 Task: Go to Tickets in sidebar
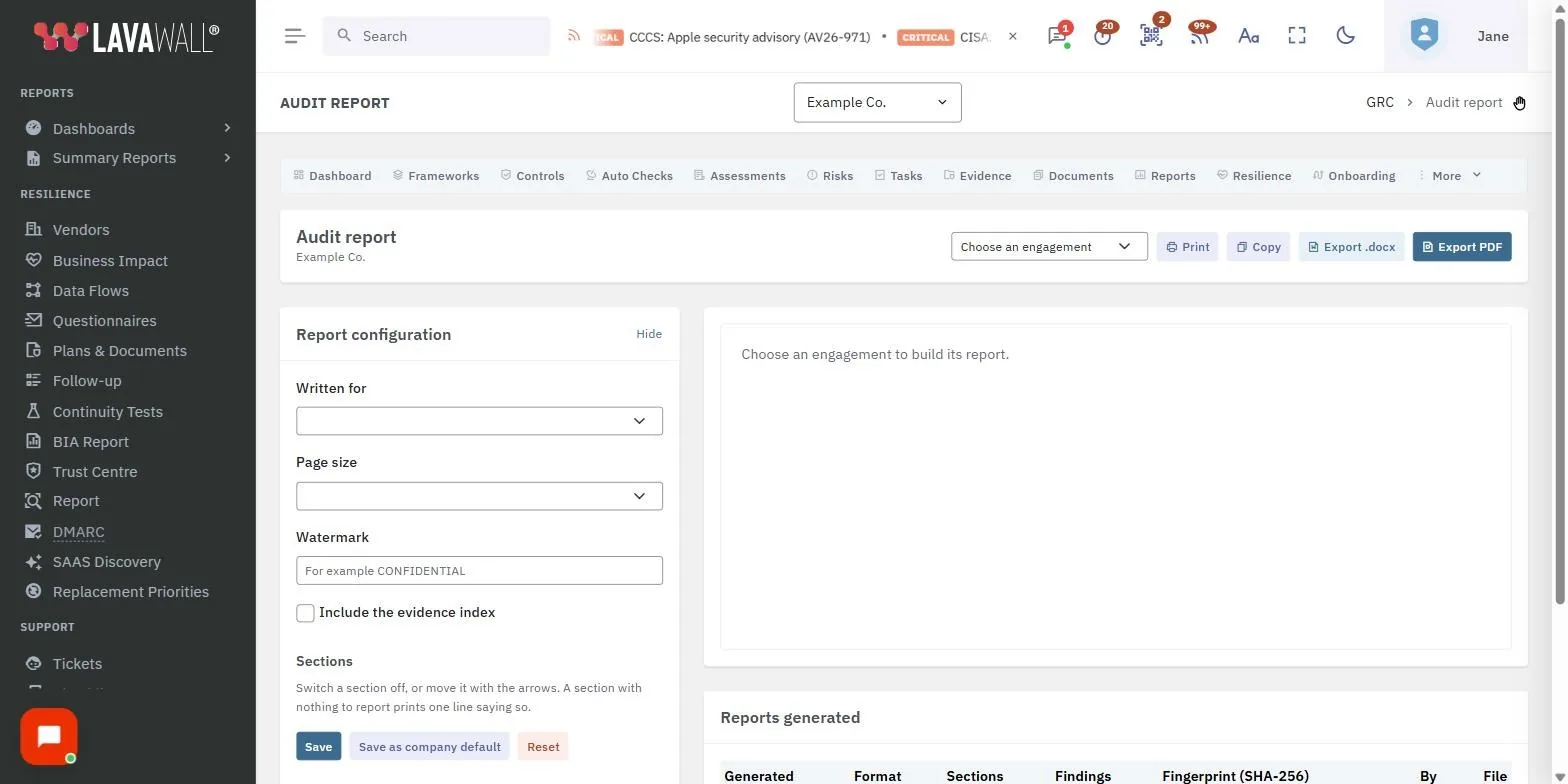point(77,664)
